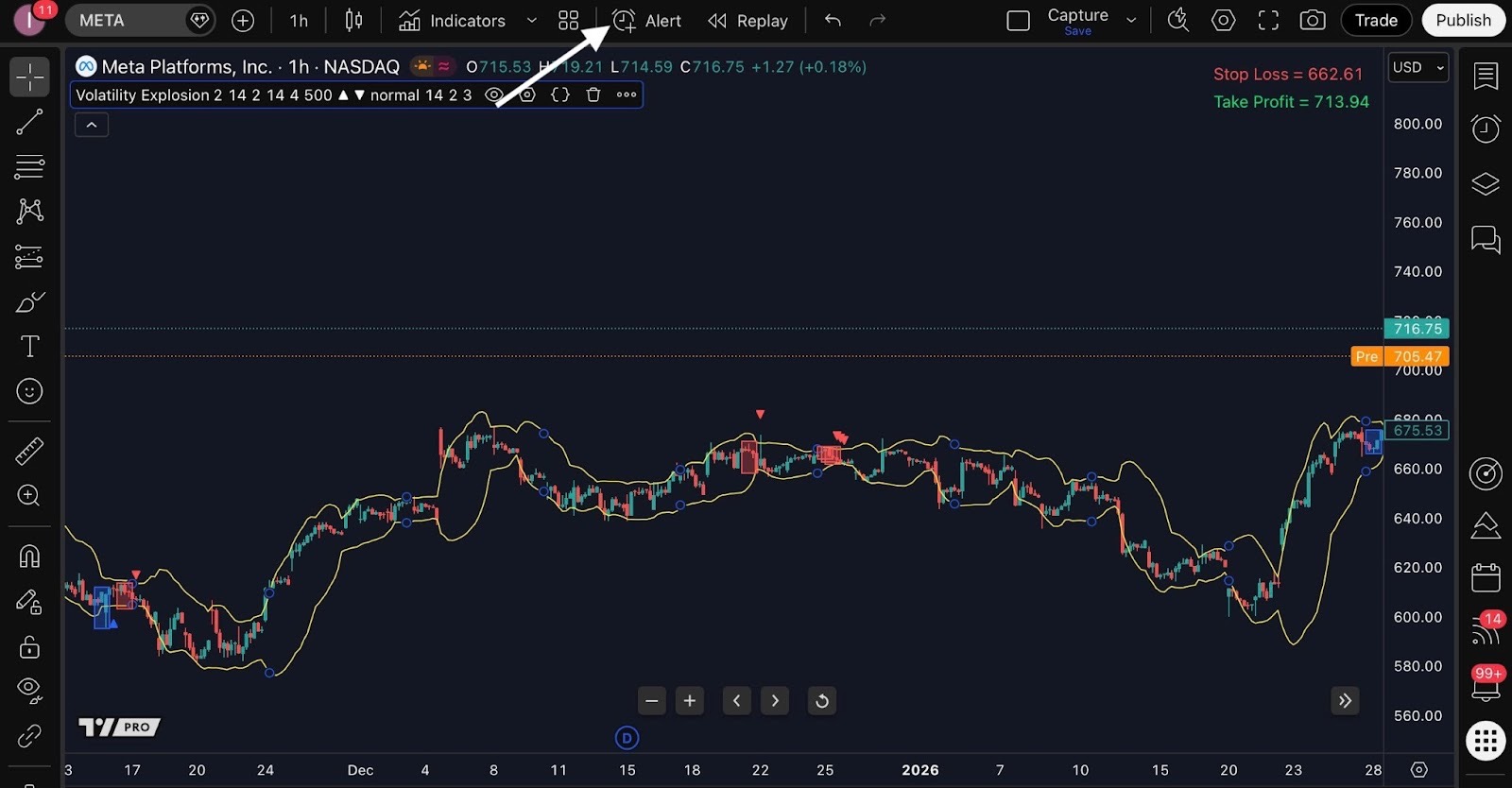Select the trend line drawing tool

tap(29, 122)
